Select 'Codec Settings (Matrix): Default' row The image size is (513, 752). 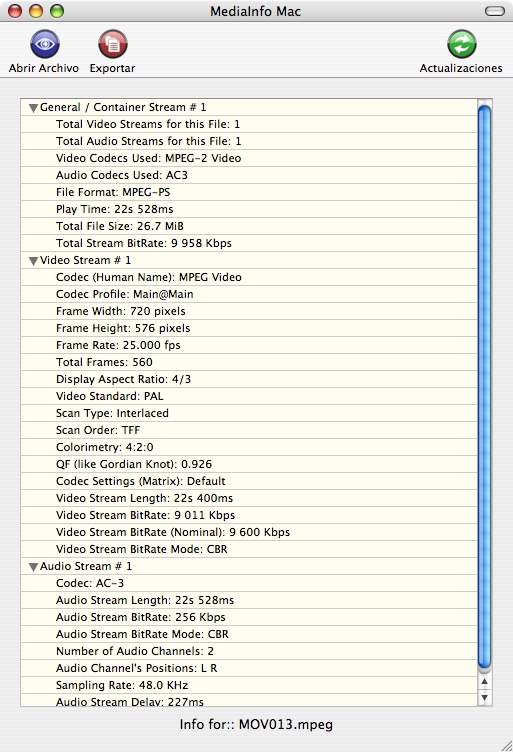tap(249, 482)
